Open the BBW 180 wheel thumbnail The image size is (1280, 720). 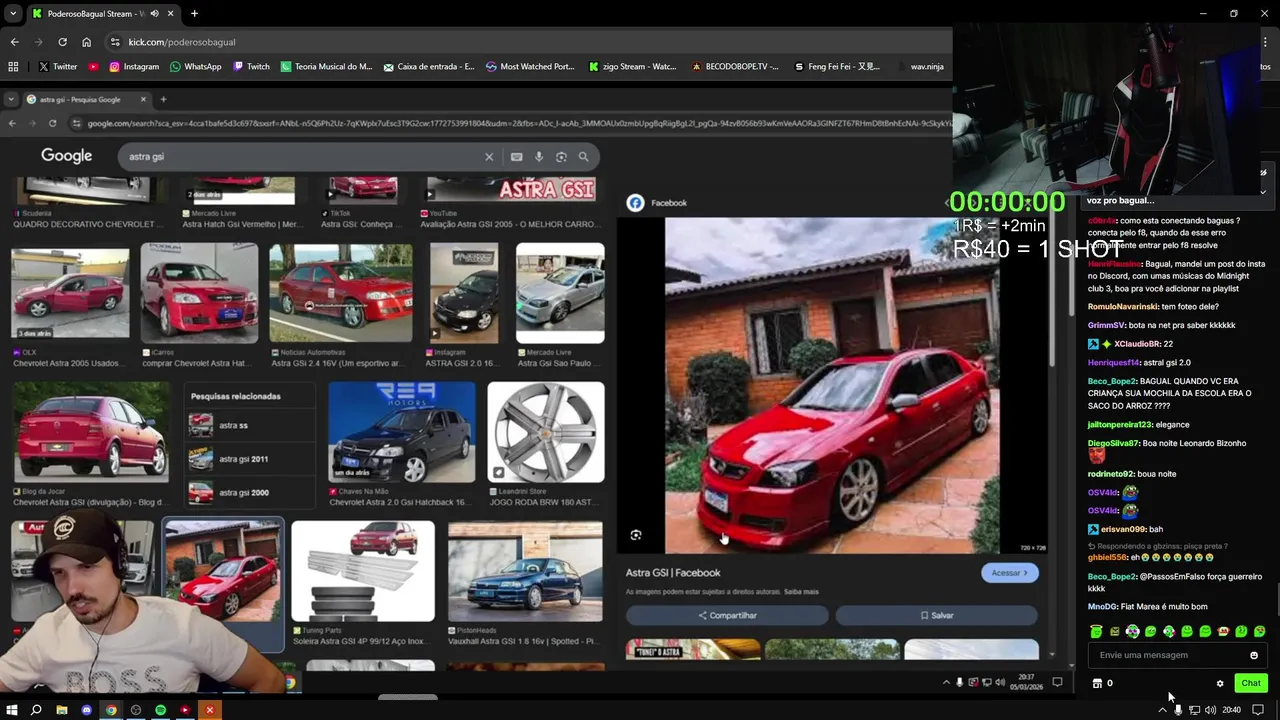[546, 432]
